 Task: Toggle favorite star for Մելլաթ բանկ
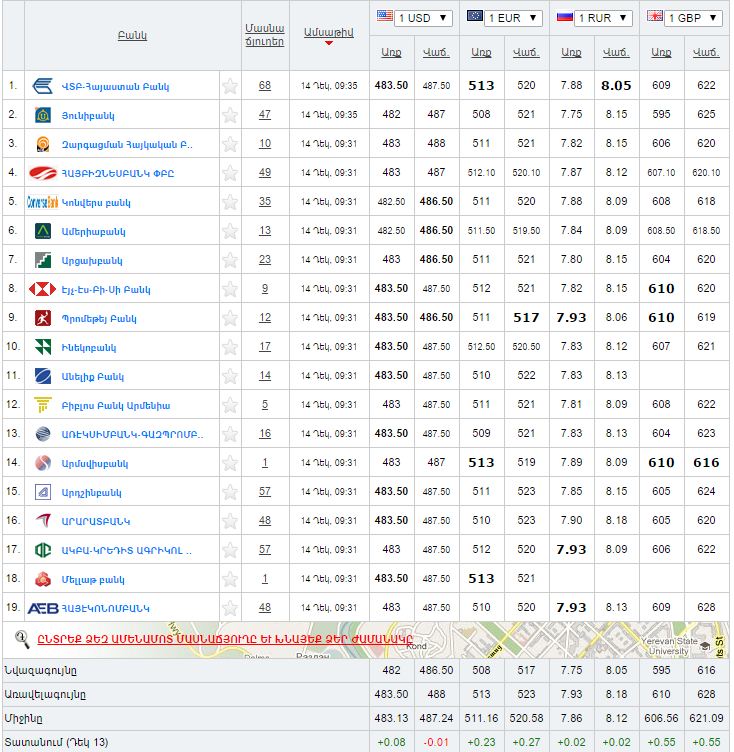(x=230, y=579)
